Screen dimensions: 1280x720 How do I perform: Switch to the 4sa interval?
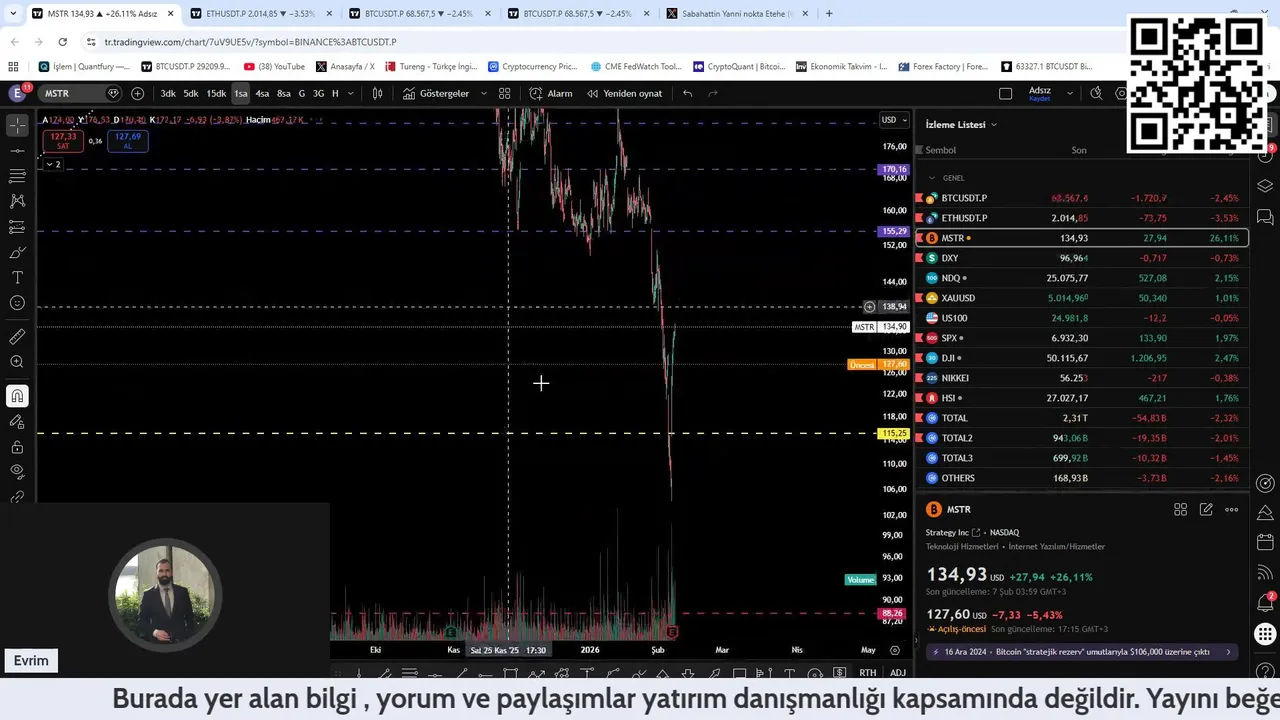pyautogui.click(x=262, y=93)
